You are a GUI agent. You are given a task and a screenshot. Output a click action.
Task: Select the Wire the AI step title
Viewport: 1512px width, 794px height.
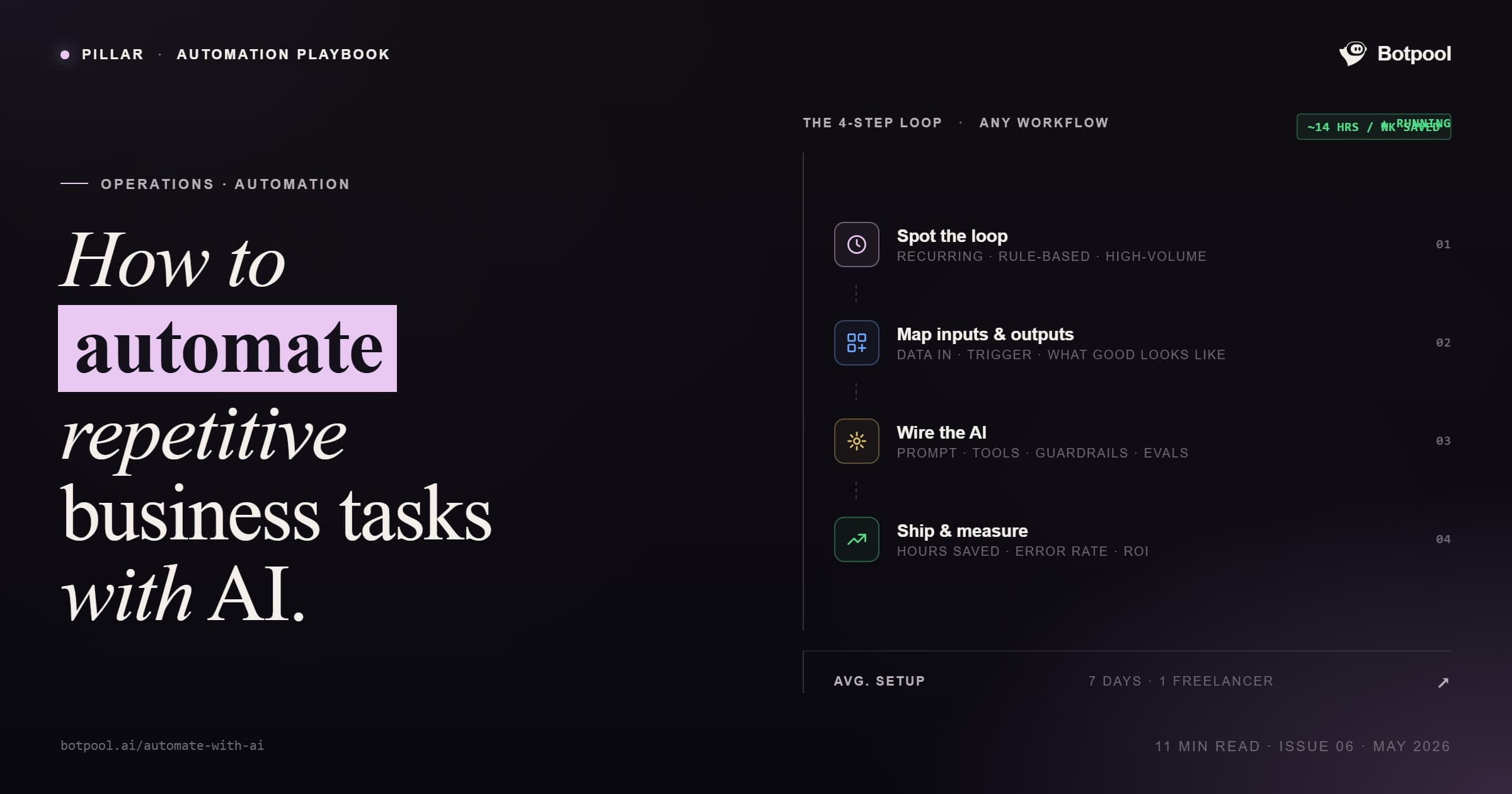pyautogui.click(x=941, y=432)
